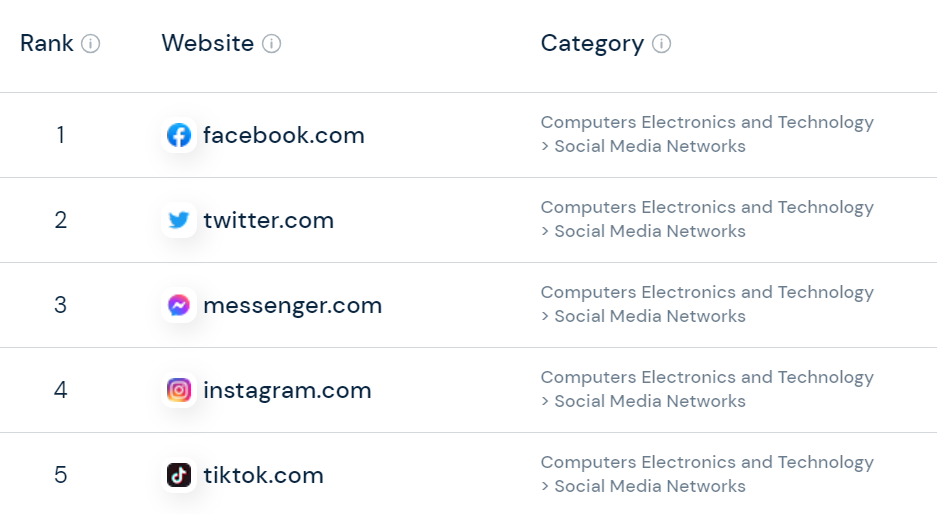Screen dimensions: 937x514
Task: Open the Rank column info icon
Action: coord(90,44)
